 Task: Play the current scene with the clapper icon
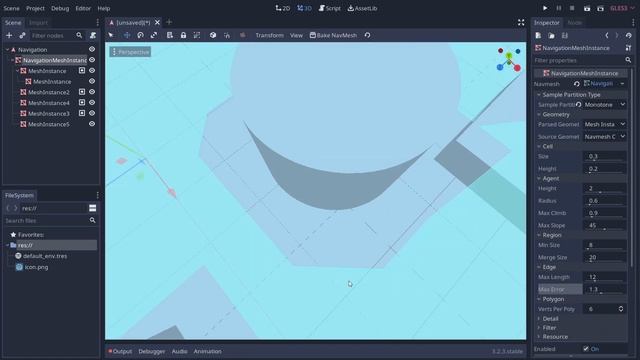point(587,8)
